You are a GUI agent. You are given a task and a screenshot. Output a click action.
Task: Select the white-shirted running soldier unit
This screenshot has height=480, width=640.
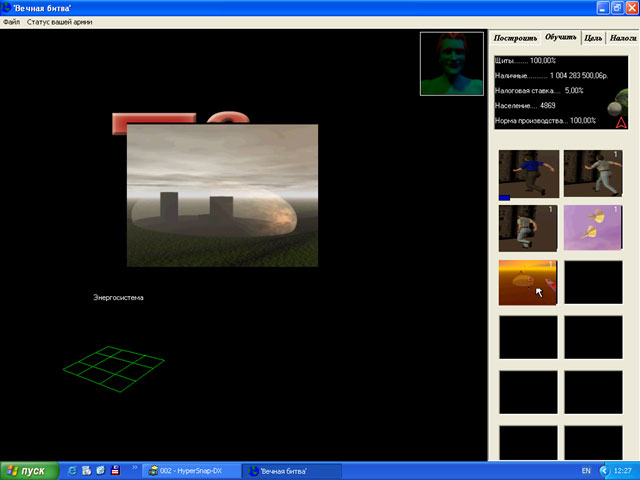[593, 173]
